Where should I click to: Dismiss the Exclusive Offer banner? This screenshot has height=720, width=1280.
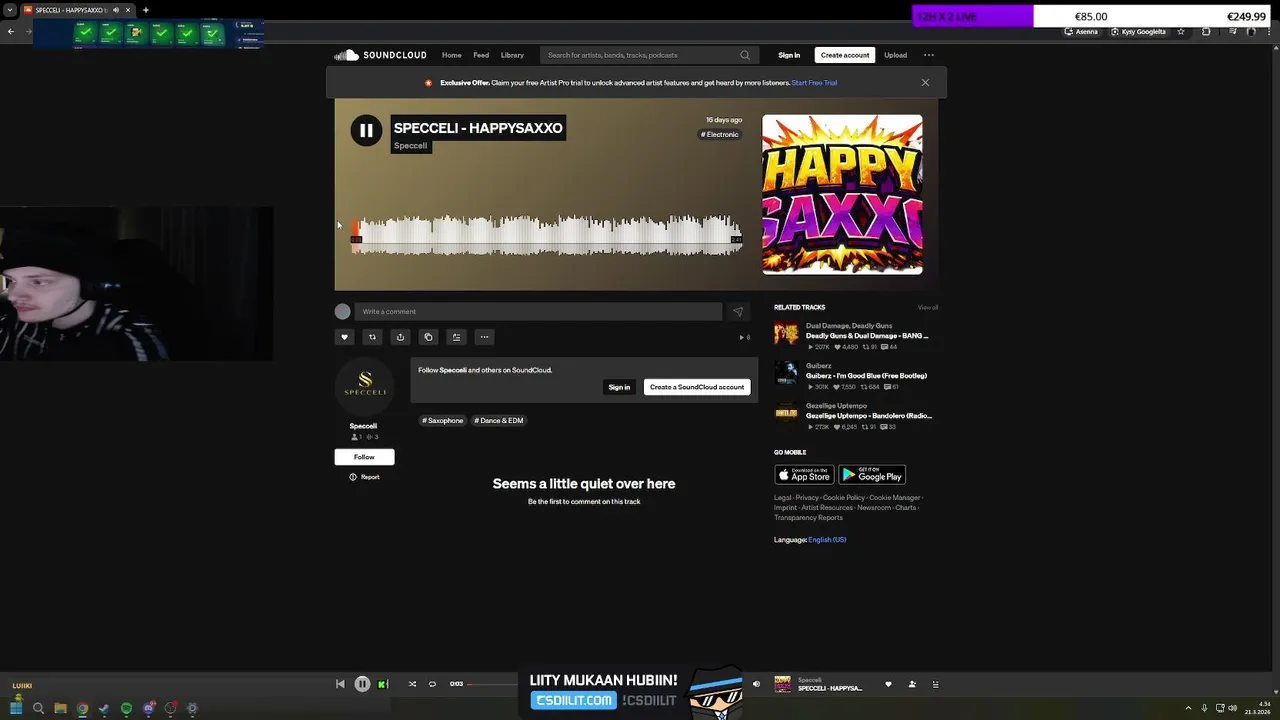click(x=925, y=83)
